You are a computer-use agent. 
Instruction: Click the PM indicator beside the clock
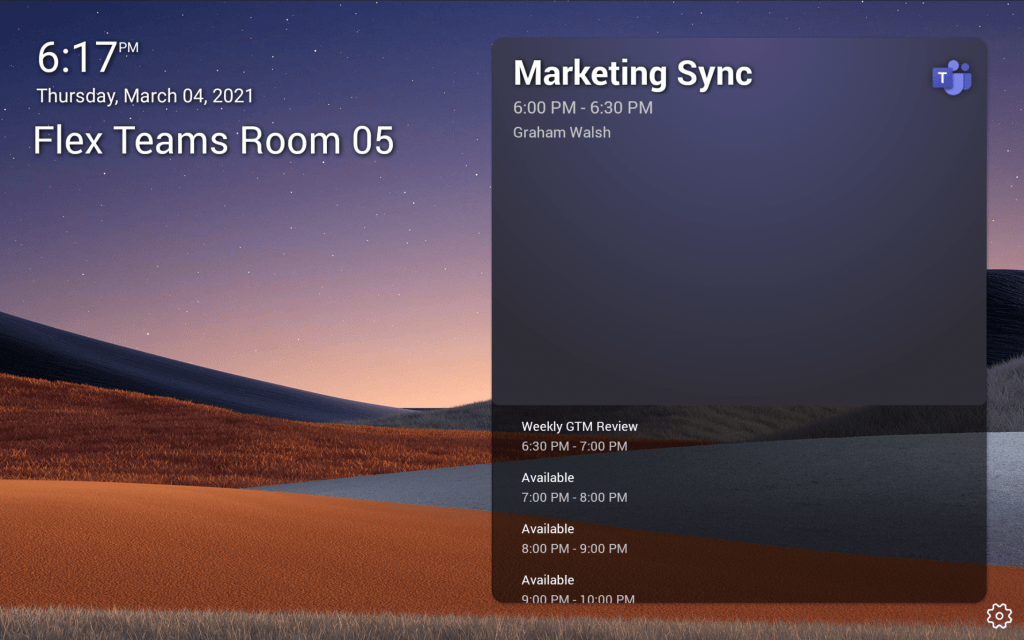(128, 47)
